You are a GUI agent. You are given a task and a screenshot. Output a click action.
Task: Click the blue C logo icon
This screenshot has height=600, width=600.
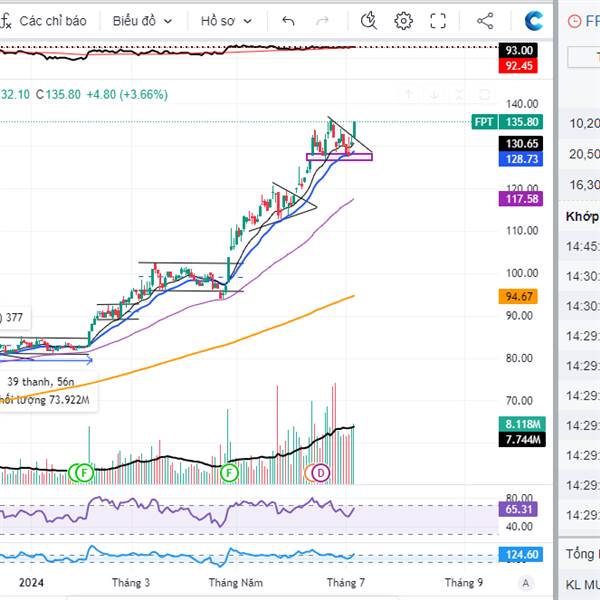(x=533, y=21)
